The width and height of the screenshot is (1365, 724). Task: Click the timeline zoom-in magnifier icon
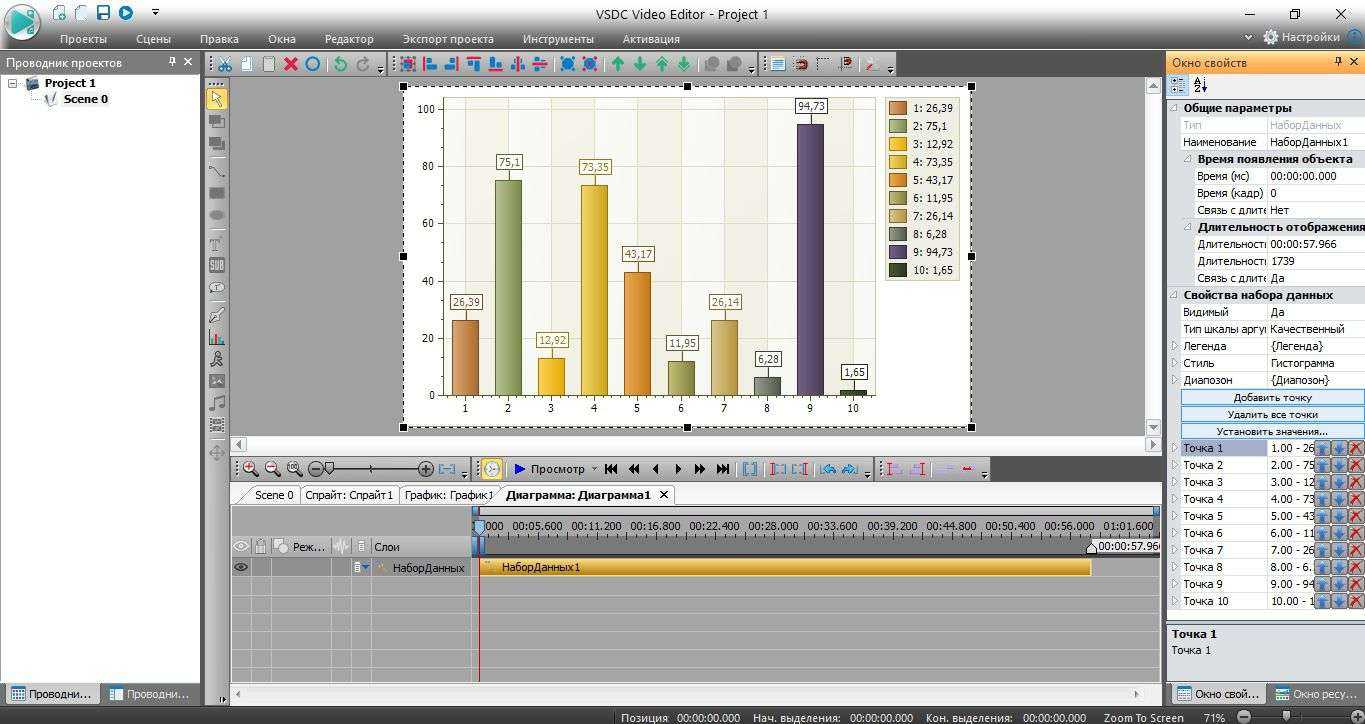[250, 468]
